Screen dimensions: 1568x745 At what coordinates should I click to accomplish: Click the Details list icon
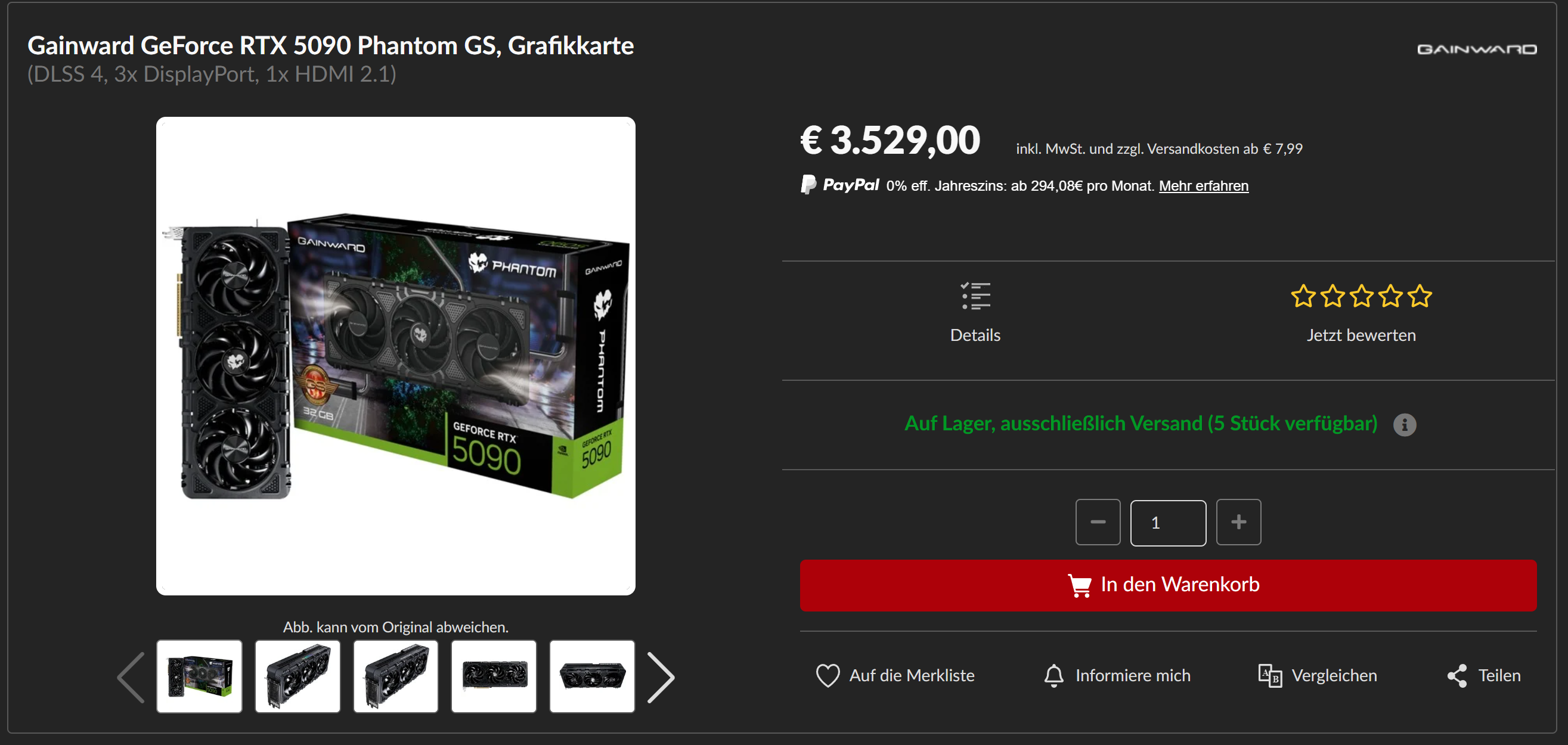975,296
